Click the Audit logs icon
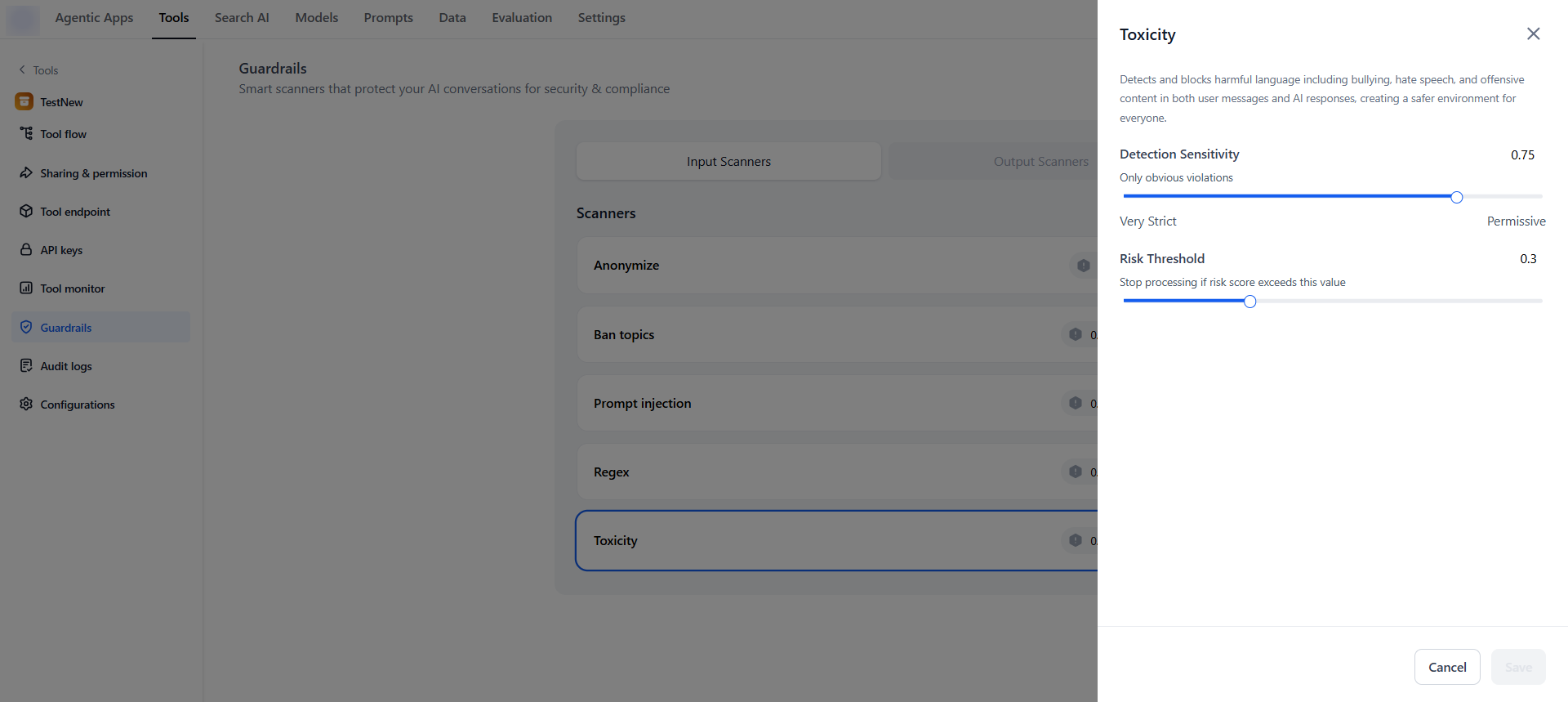 (26, 366)
